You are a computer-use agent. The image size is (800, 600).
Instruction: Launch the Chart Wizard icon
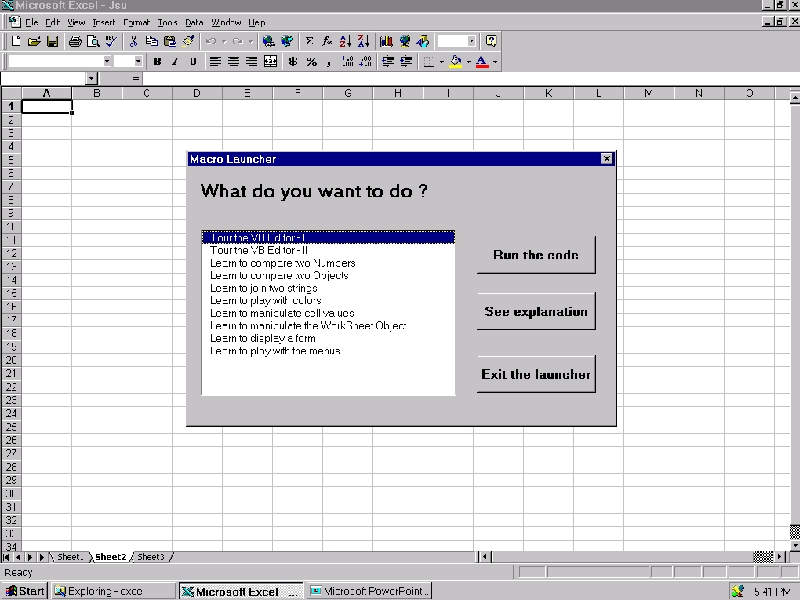[386, 41]
